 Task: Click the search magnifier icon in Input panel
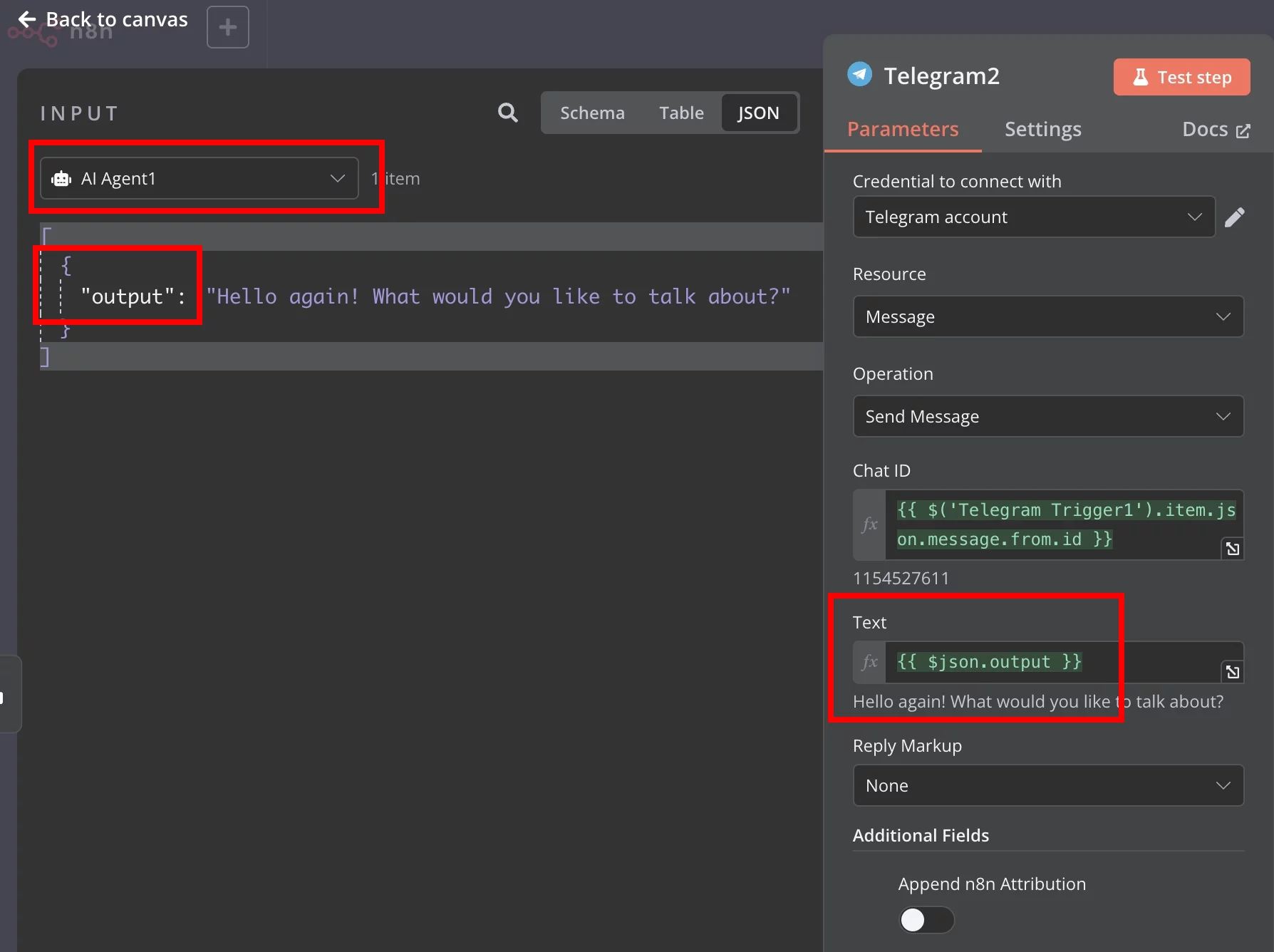(x=507, y=113)
